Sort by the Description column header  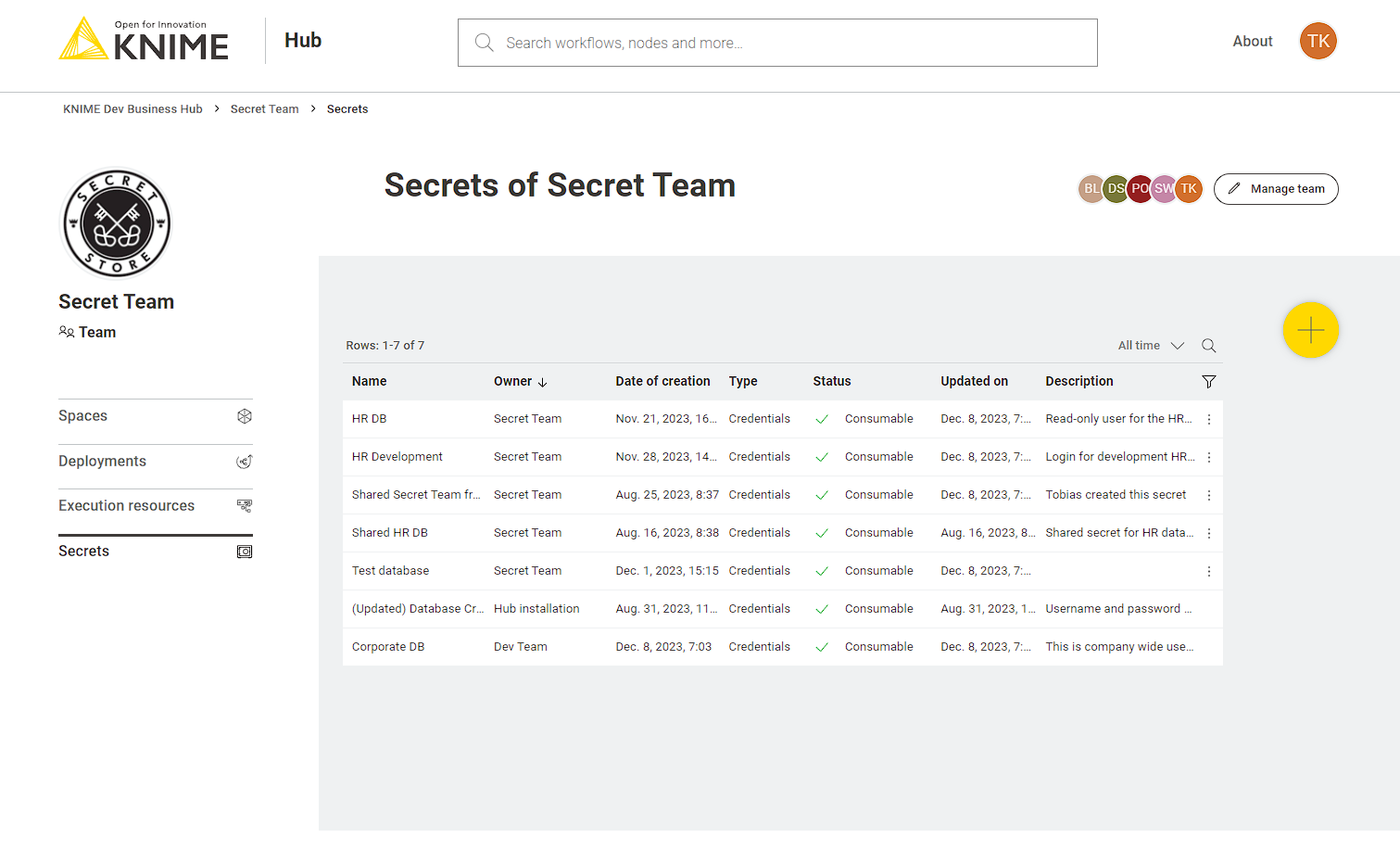(x=1079, y=381)
